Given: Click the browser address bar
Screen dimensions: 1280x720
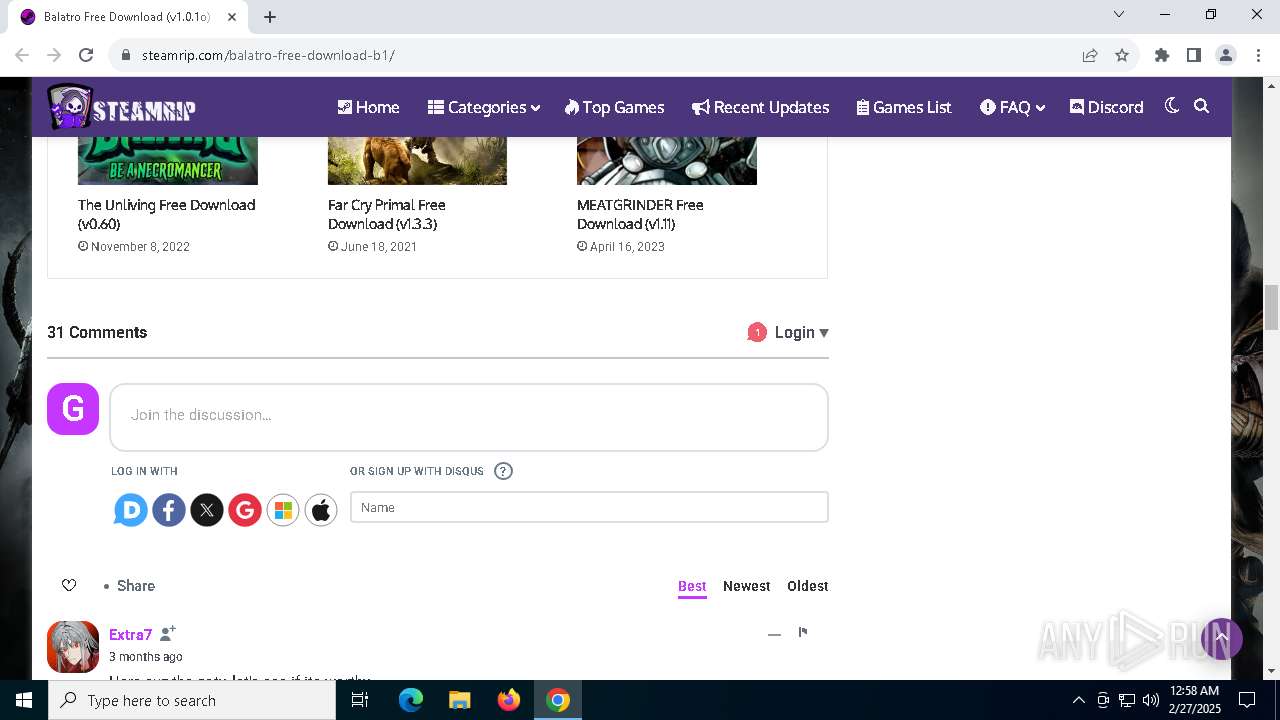Looking at the screenshot, I should pos(600,55).
